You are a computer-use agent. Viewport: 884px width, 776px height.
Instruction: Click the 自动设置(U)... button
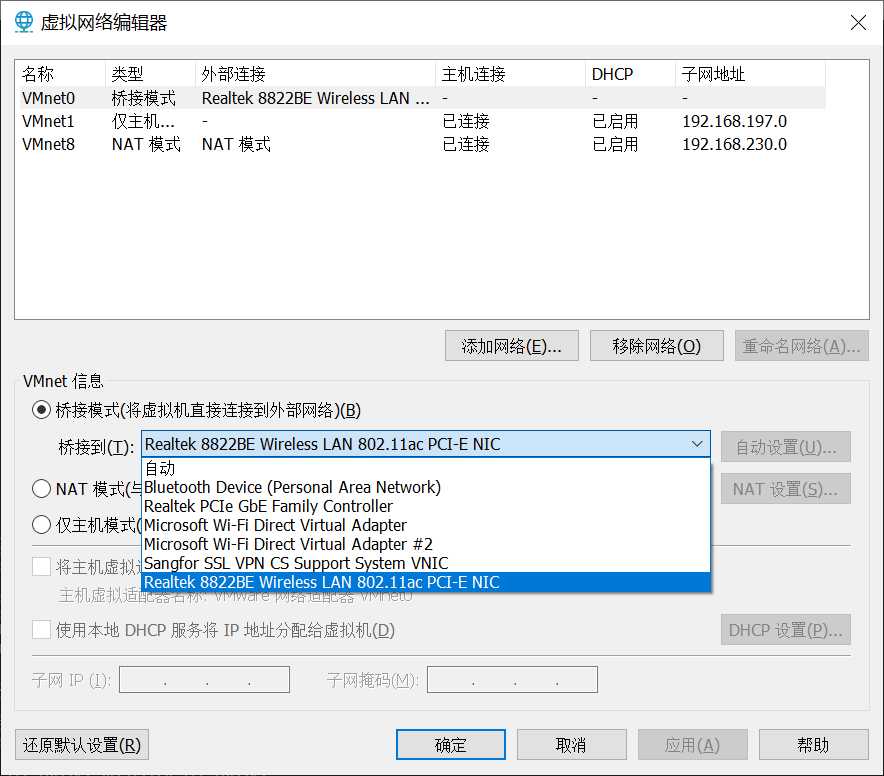tap(785, 447)
